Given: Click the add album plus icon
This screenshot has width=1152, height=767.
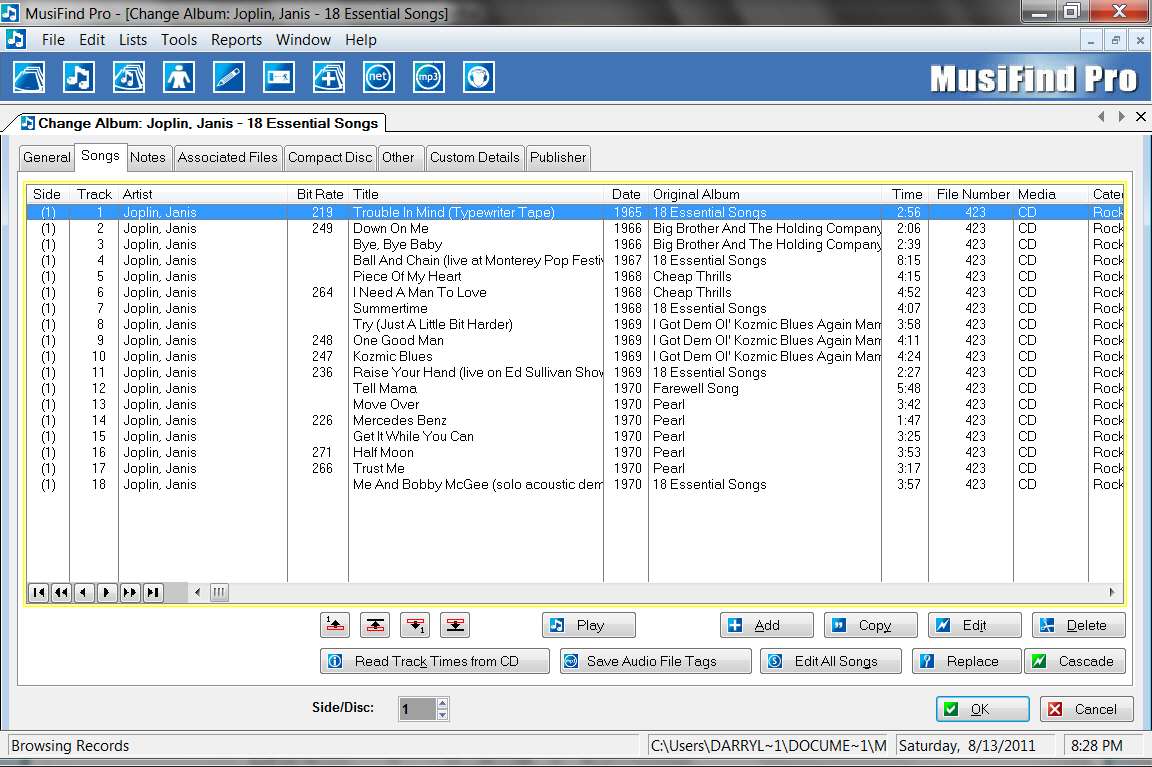Looking at the screenshot, I should tap(328, 77).
